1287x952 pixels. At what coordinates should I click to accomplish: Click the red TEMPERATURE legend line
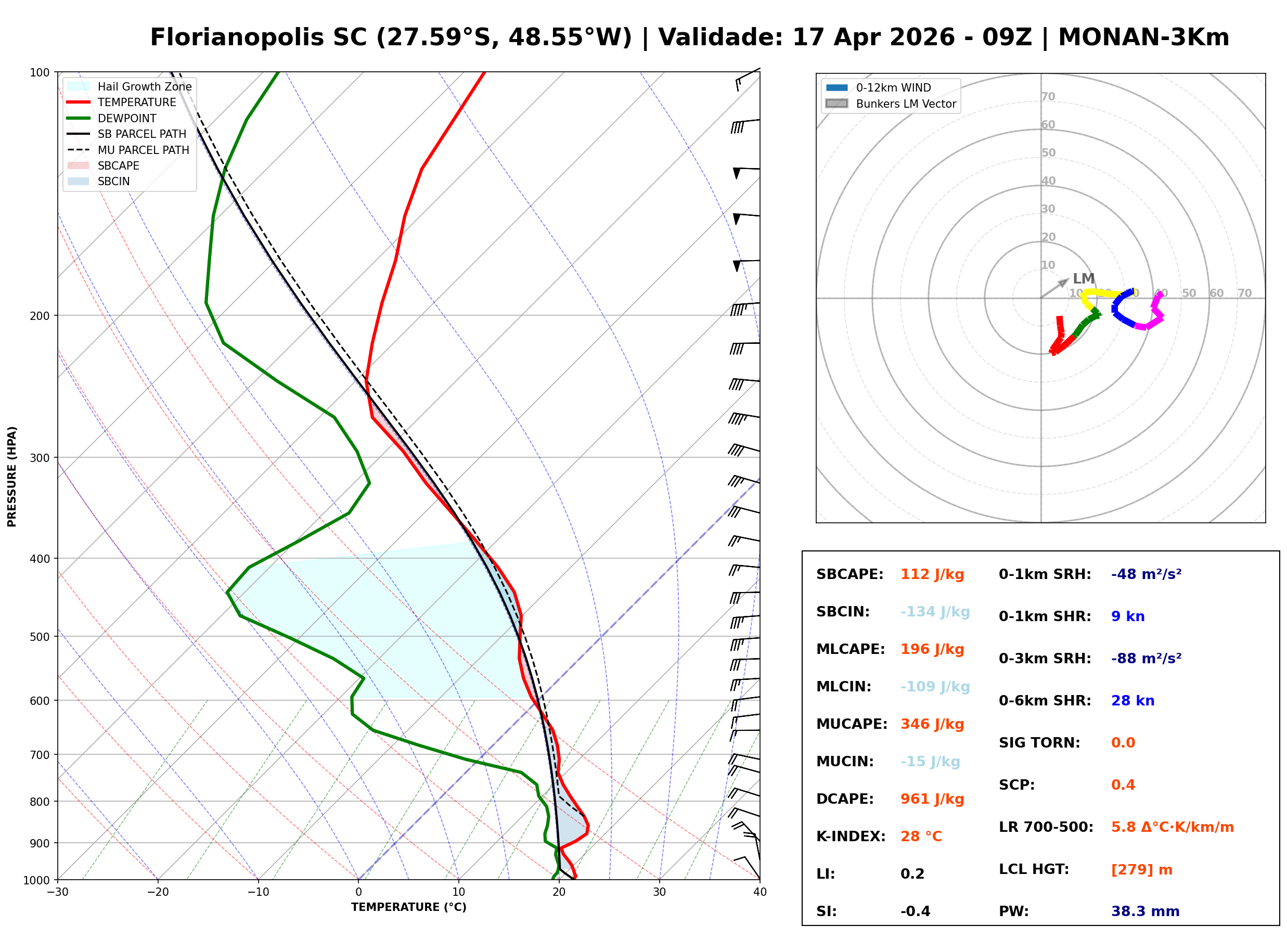coord(79,102)
